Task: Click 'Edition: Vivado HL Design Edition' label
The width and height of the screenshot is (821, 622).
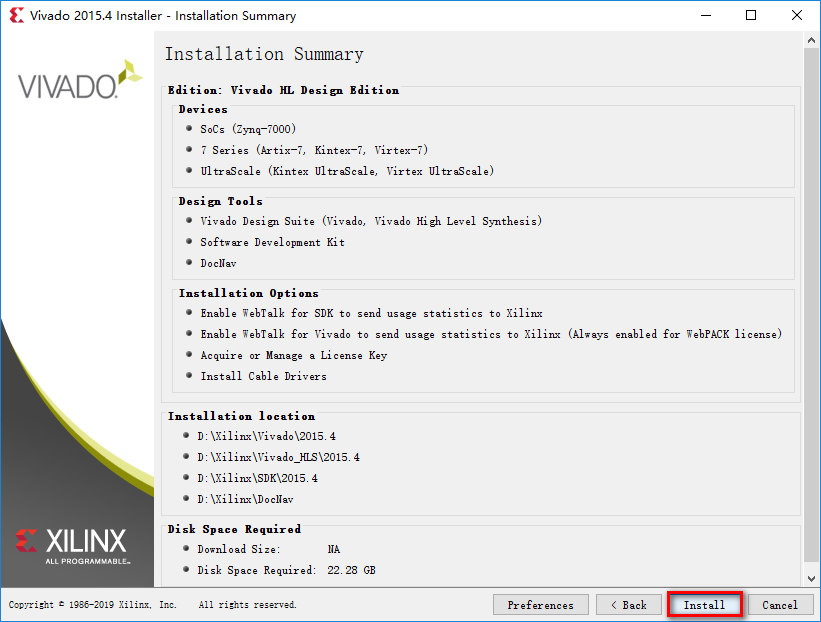Action: (x=283, y=91)
